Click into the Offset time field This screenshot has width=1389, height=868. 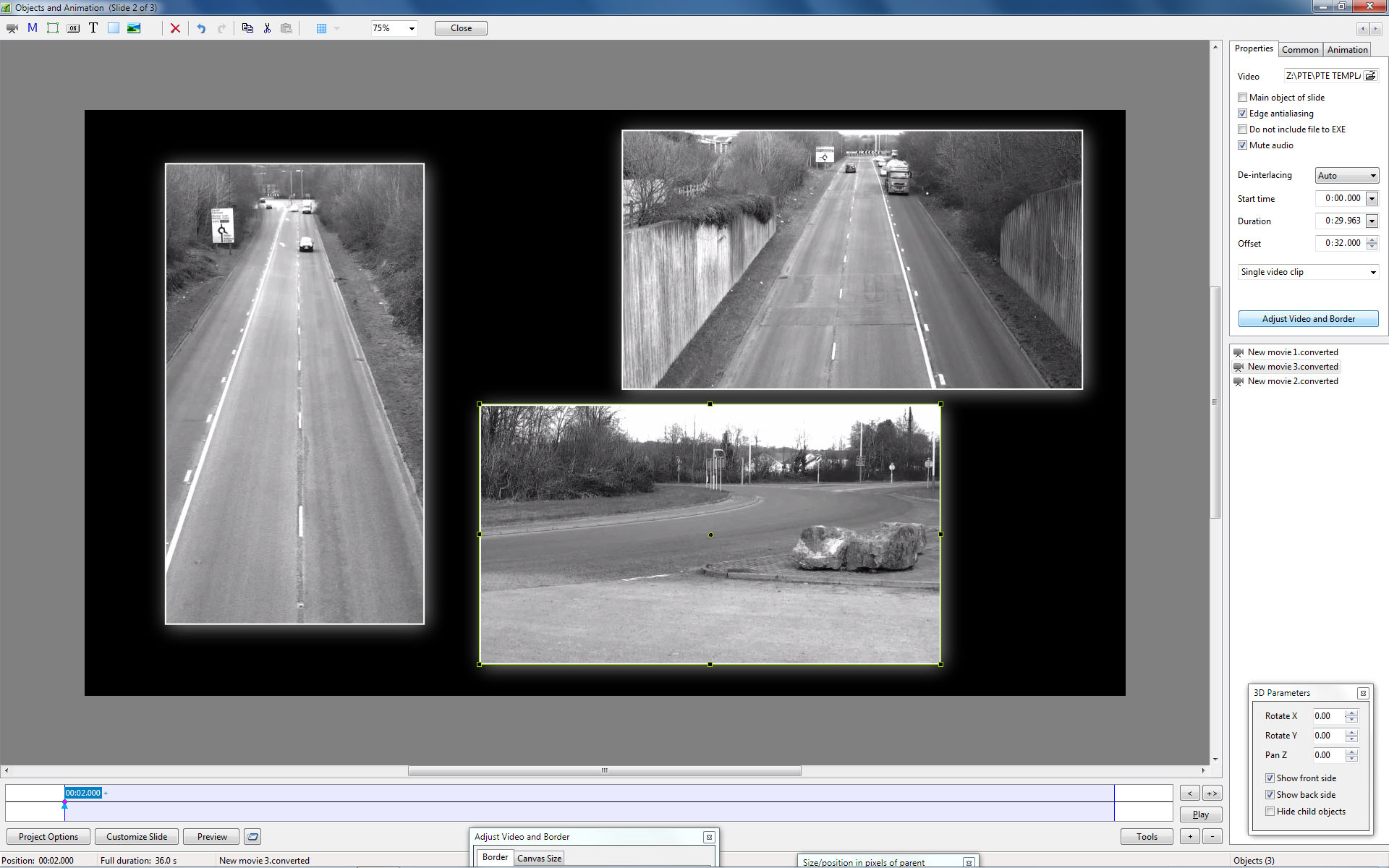1341,243
